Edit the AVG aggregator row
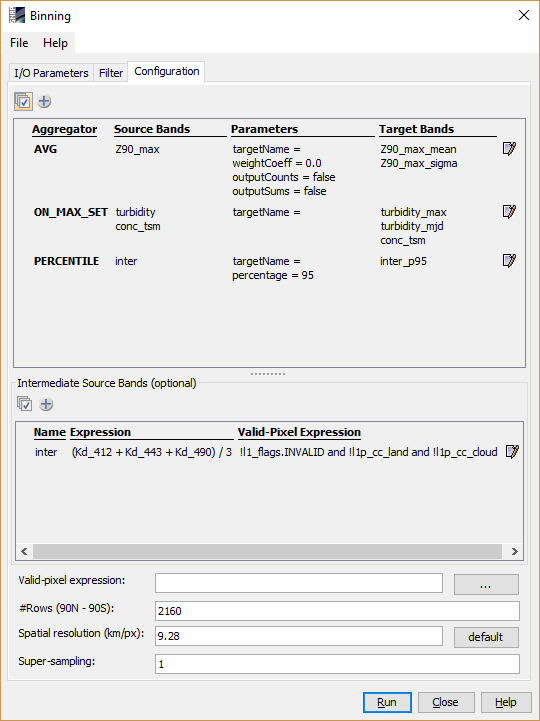Image resolution: width=540 pixels, height=721 pixels. click(x=509, y=149)
